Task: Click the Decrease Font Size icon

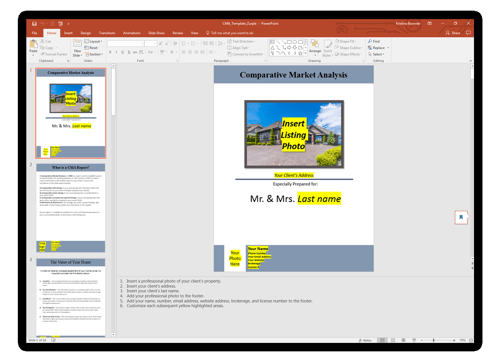Action: (167, 44)
